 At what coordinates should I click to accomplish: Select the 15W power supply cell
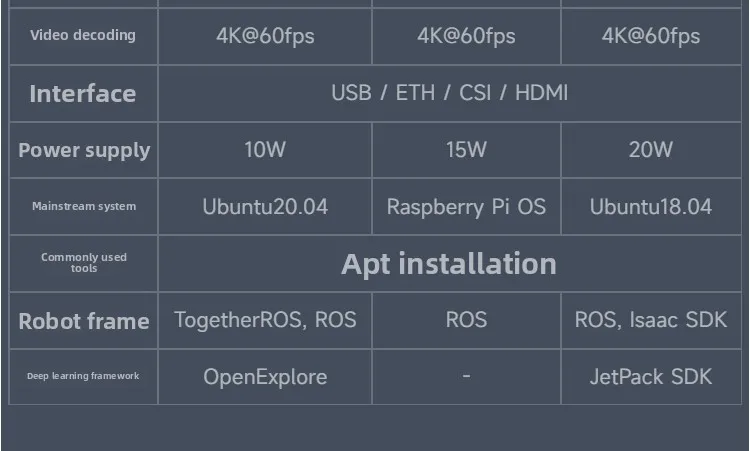pos(466,150)
